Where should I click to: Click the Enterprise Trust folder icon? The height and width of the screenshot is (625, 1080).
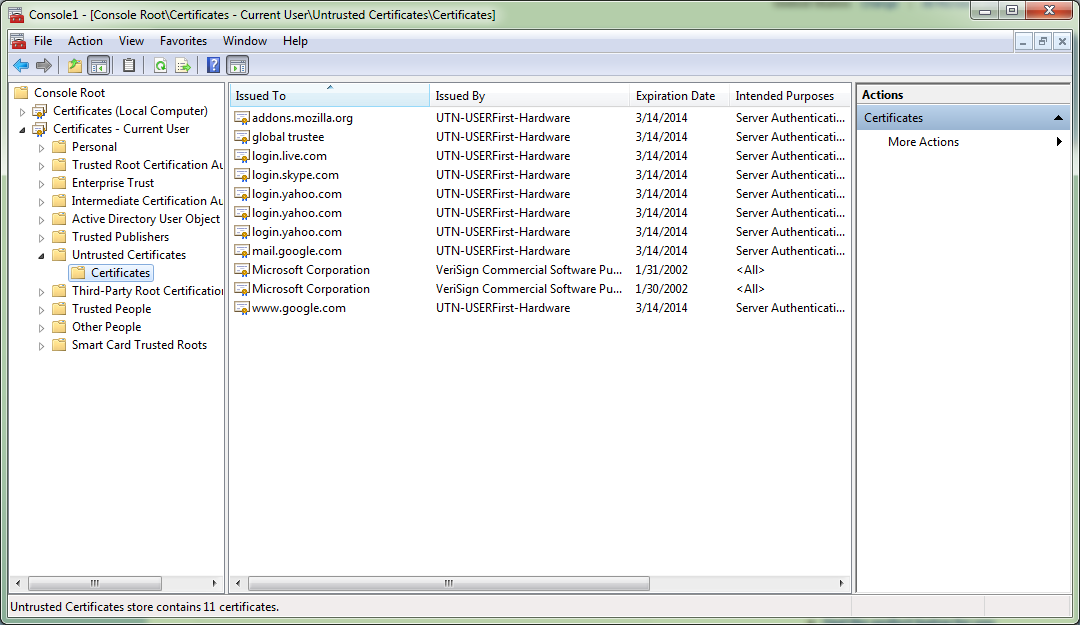click(59, 183)
